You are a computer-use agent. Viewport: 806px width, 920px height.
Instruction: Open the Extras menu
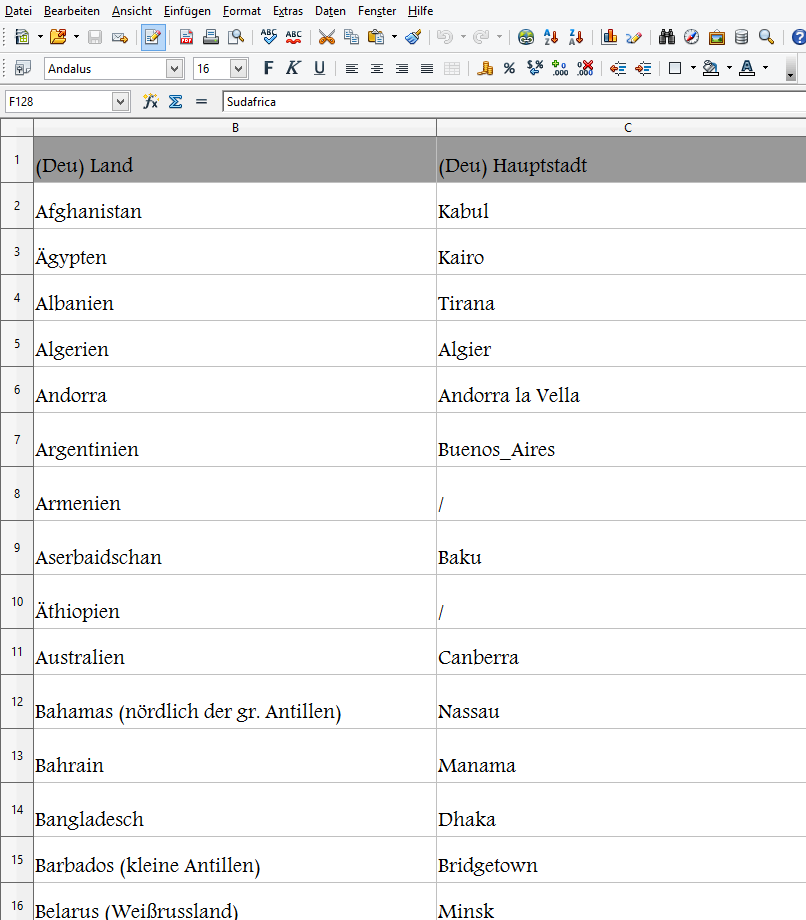287,11
